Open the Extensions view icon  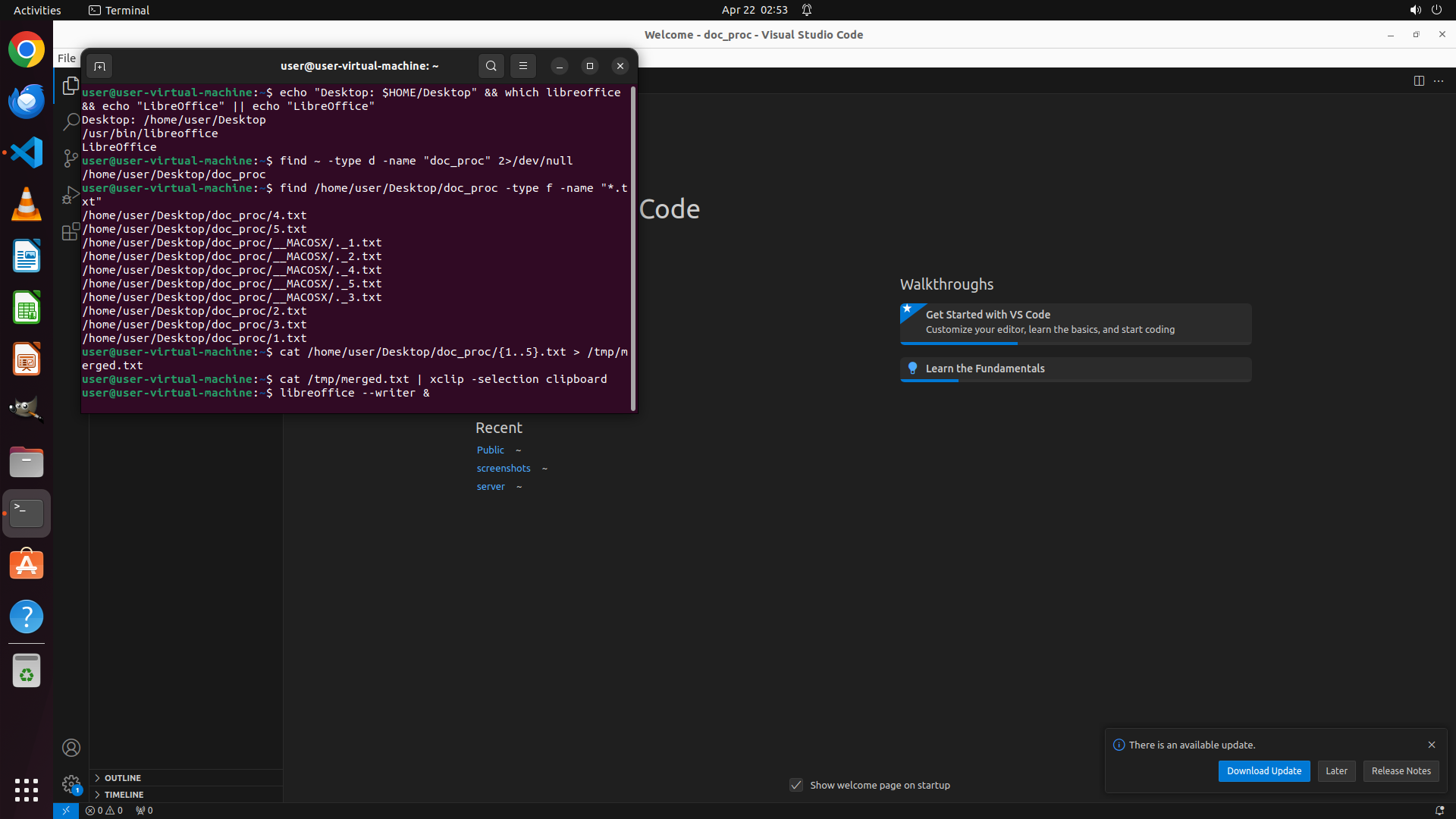pos(71,231)
